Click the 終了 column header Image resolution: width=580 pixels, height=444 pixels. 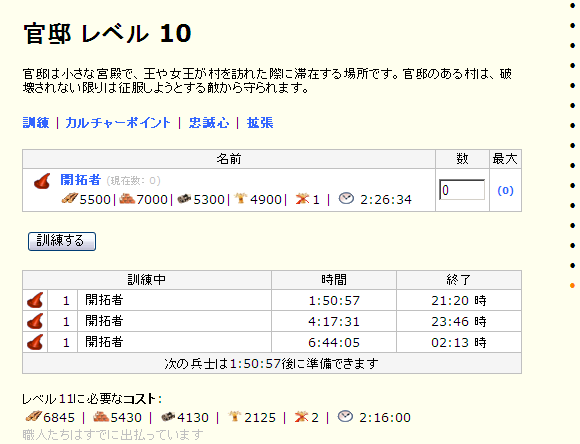pyautogui.click(x=459, y=280)
